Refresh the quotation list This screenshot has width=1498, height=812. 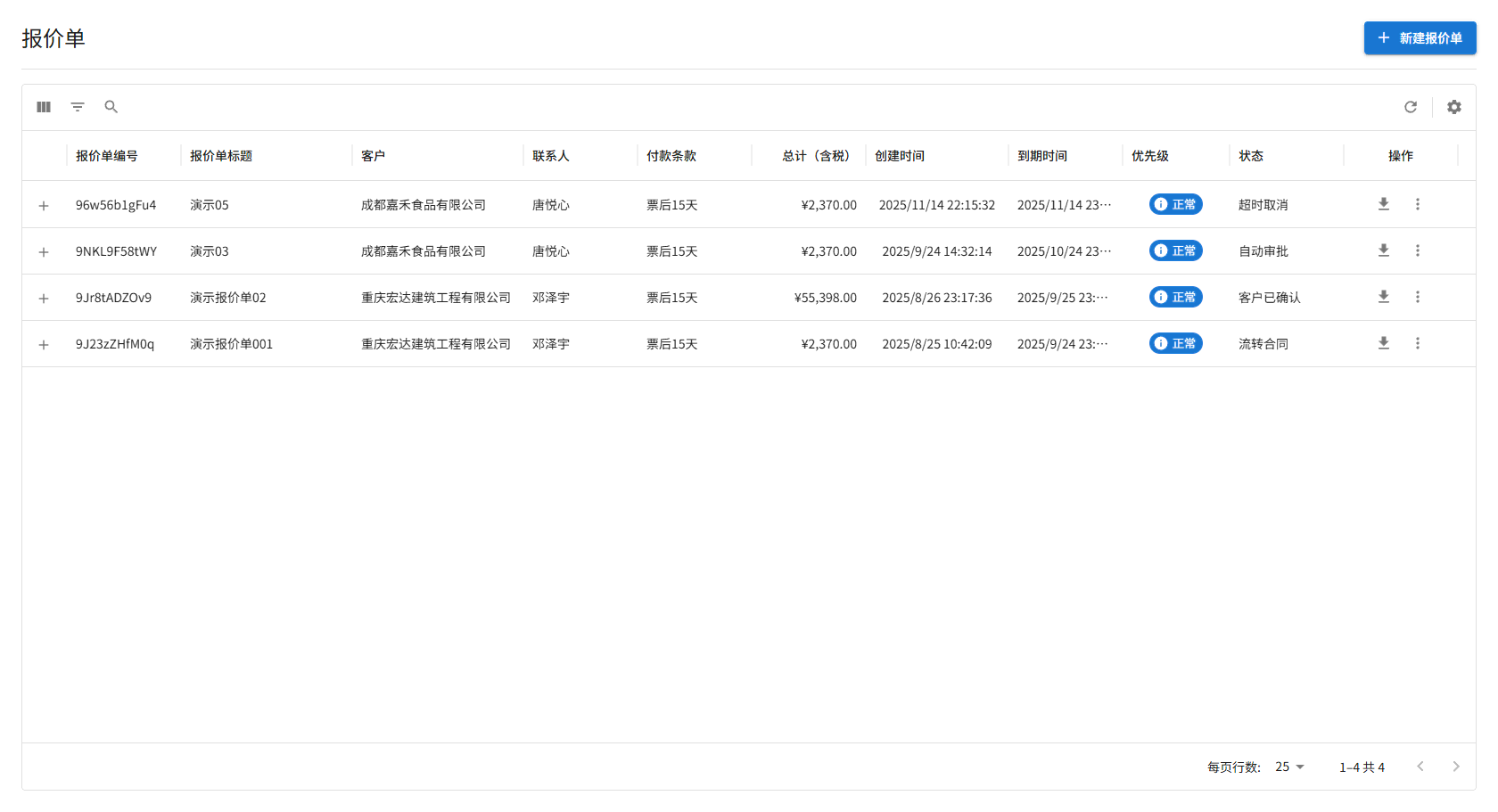click(x=1412, y=106)
